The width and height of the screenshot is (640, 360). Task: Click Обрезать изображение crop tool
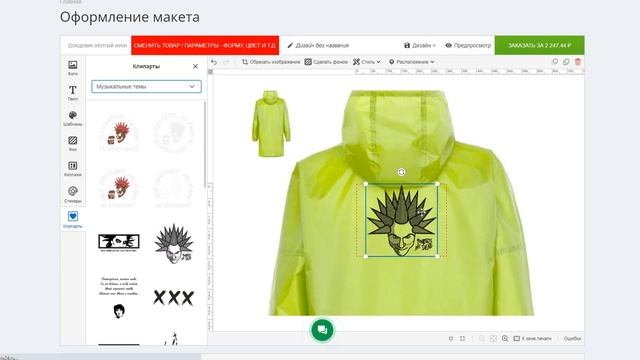pos(271,62)
